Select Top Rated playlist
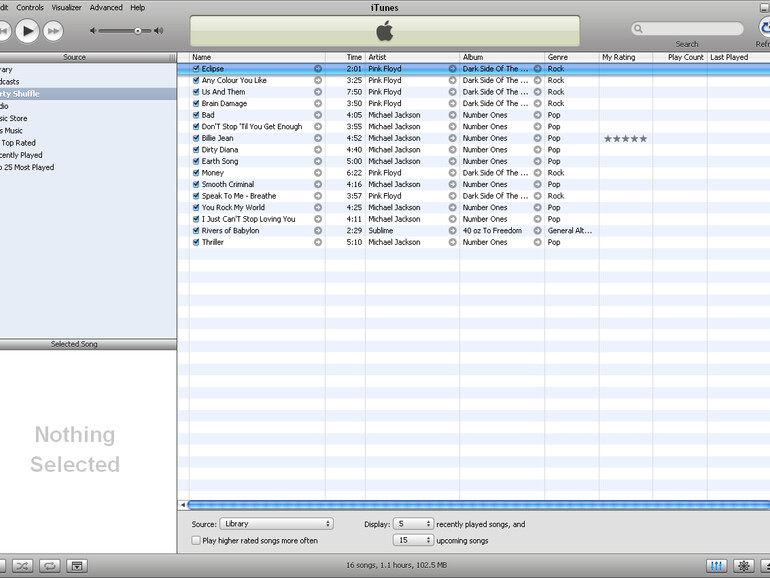 coord(88,143)
